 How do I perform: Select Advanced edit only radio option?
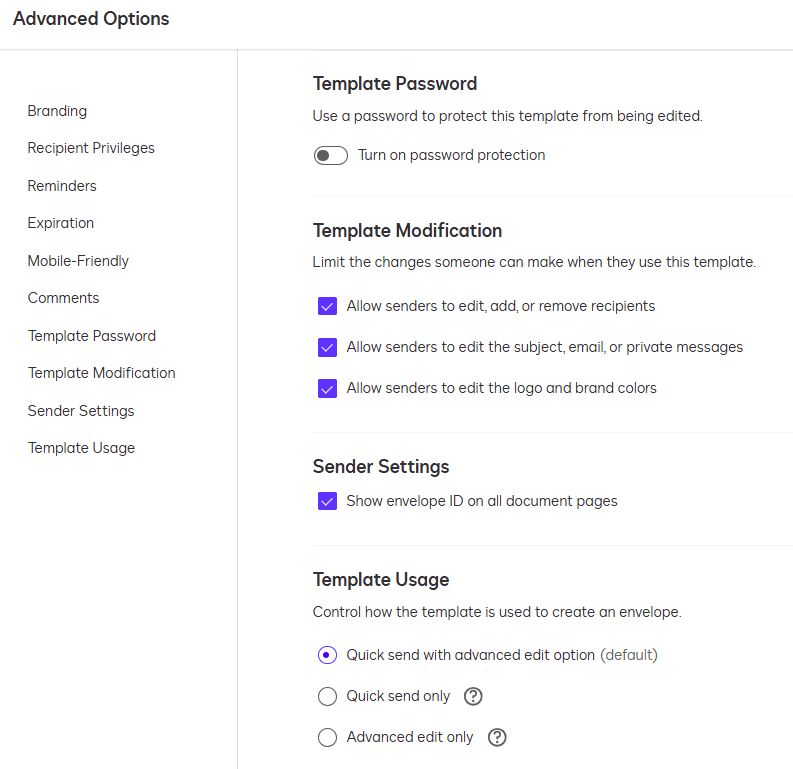tap(327, 737)
